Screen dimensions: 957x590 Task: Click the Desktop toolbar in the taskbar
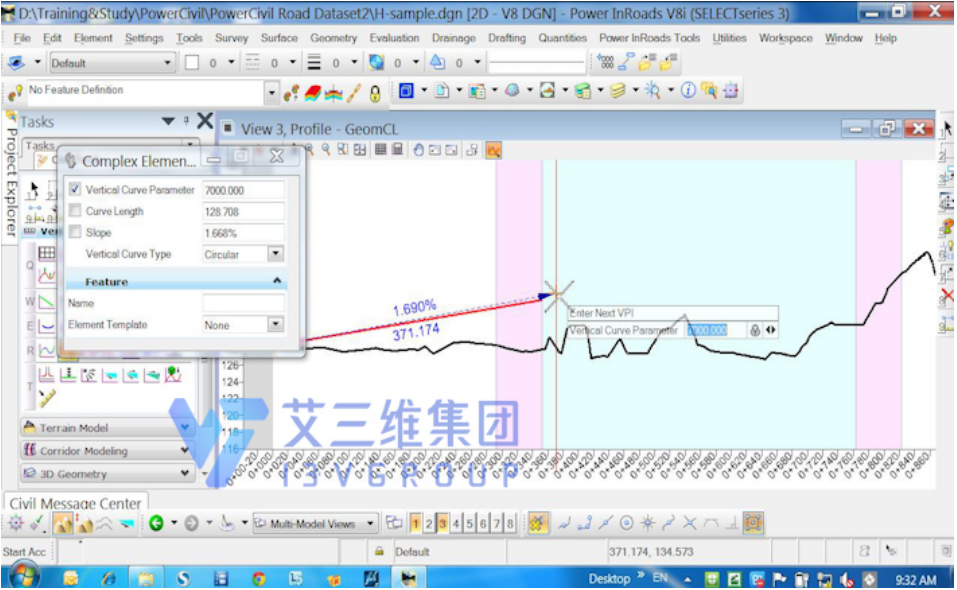(x=609, y=578)
